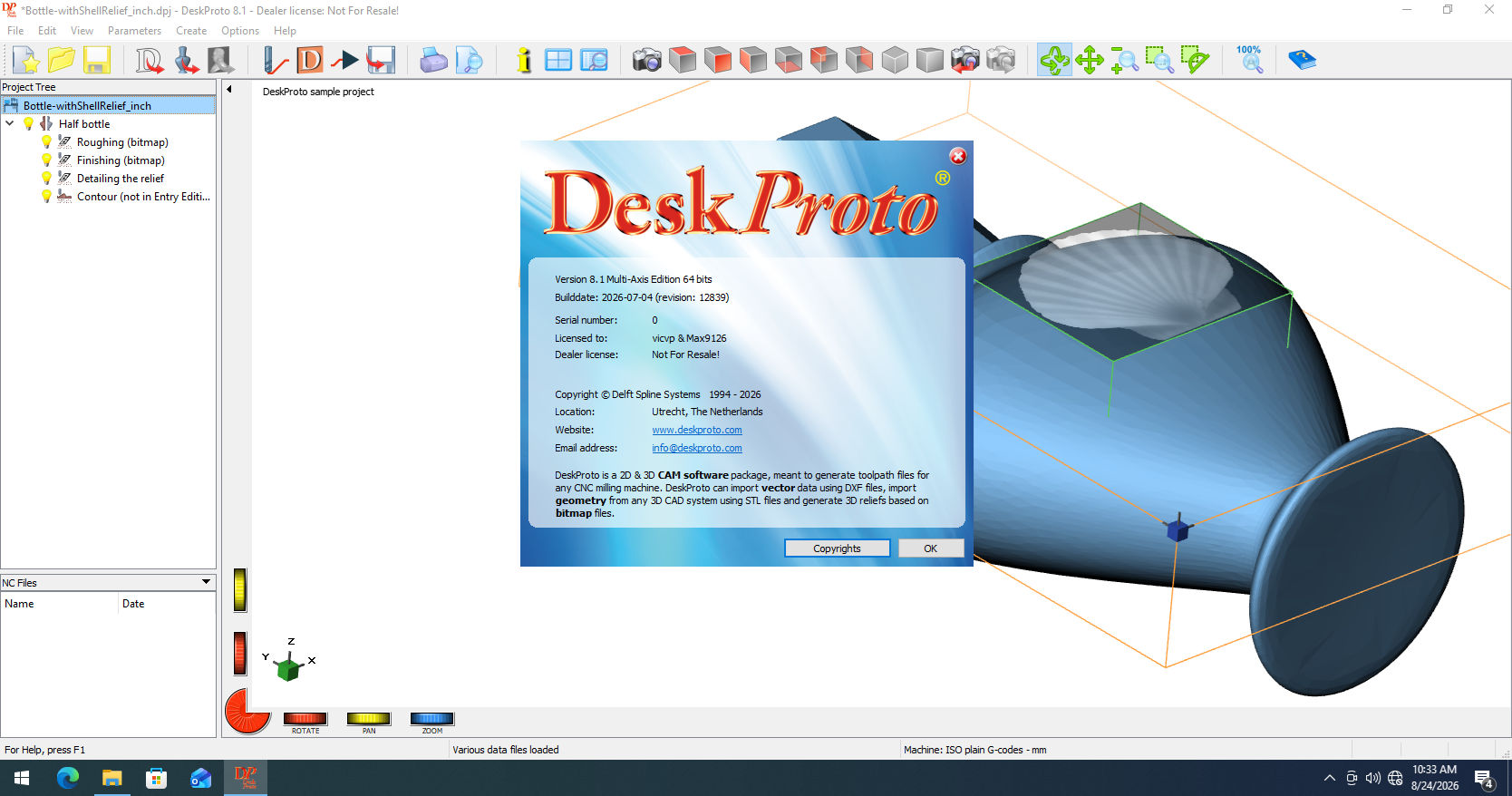Toggle the Half bottle light bulb

tap(28, 123)
